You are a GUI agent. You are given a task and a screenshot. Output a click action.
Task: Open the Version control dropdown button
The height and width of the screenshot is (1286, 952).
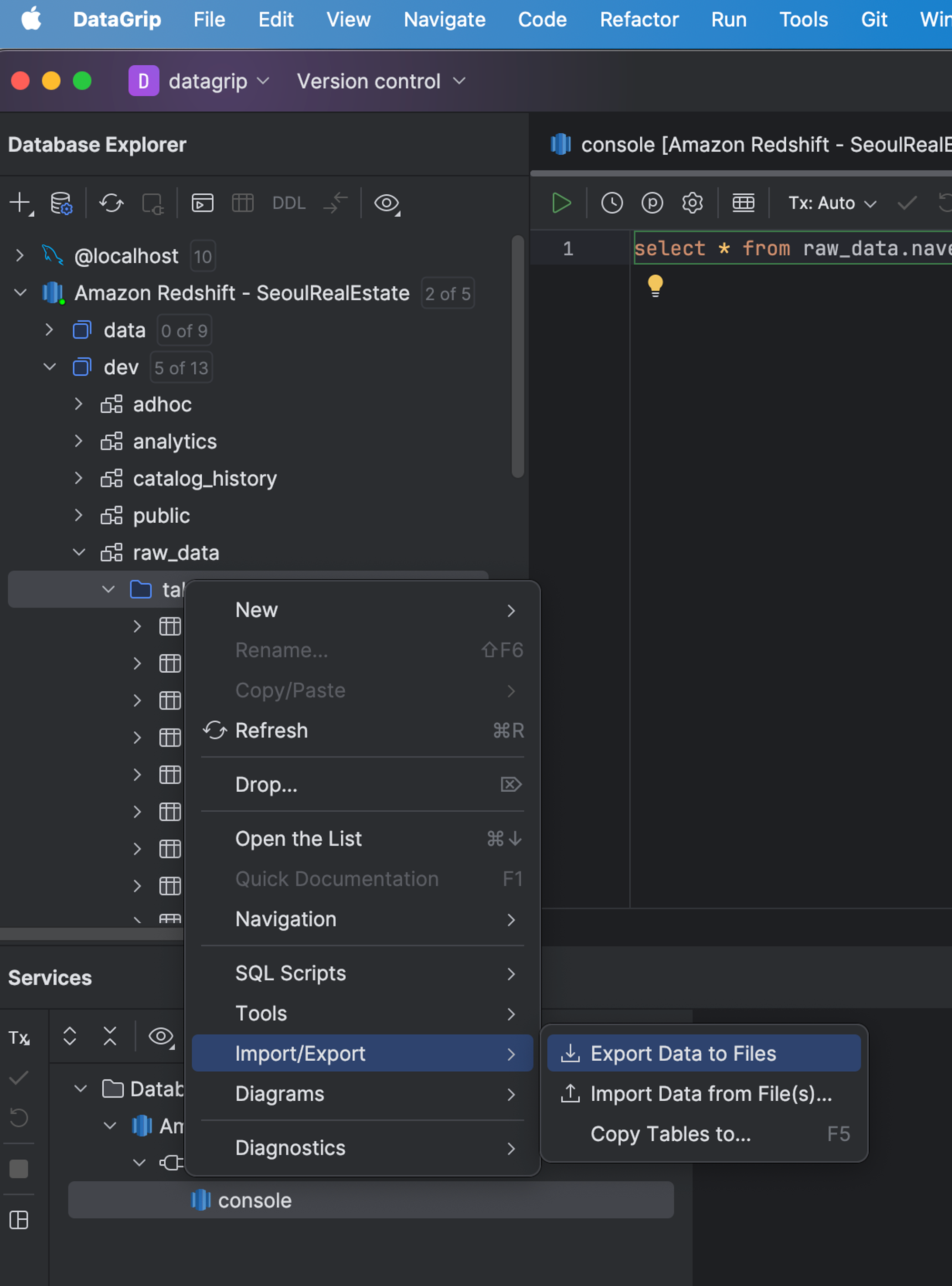pyautogui.click(x=380, y=81)
